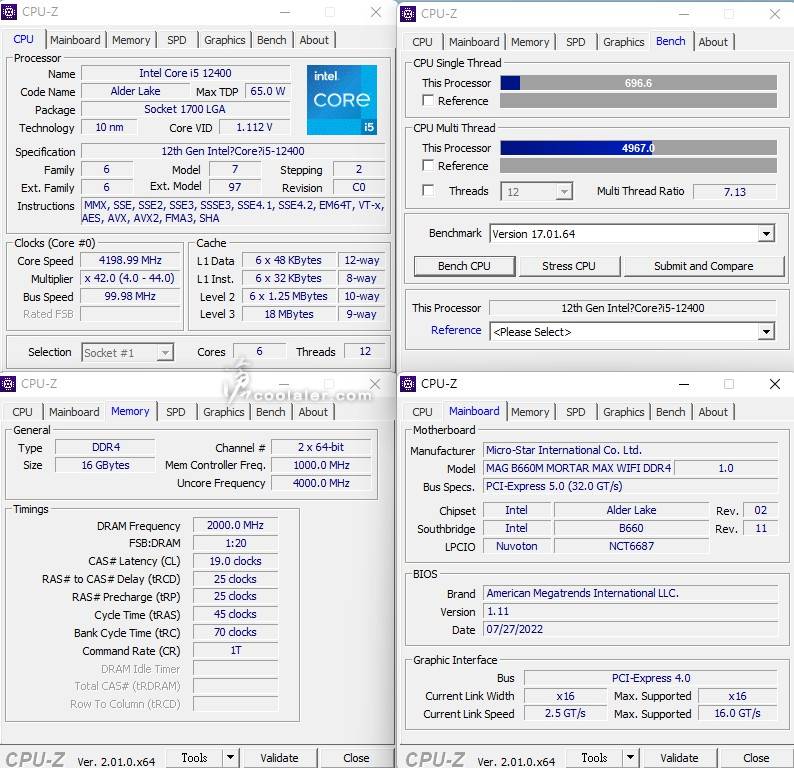Click the CAS# Latency value 19.0 clocks
The height and width of the screenshot is (768, 794).
point(235,561)
